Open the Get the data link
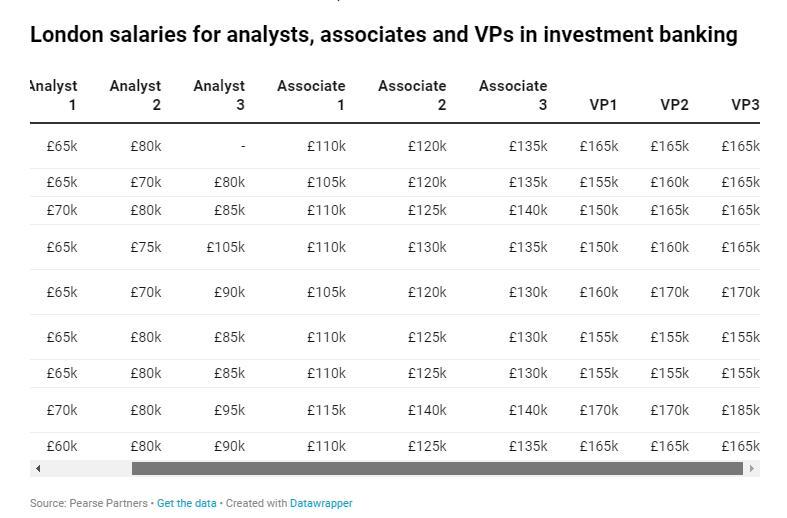This screenshot has height=518, width=787. coord(186,503)
